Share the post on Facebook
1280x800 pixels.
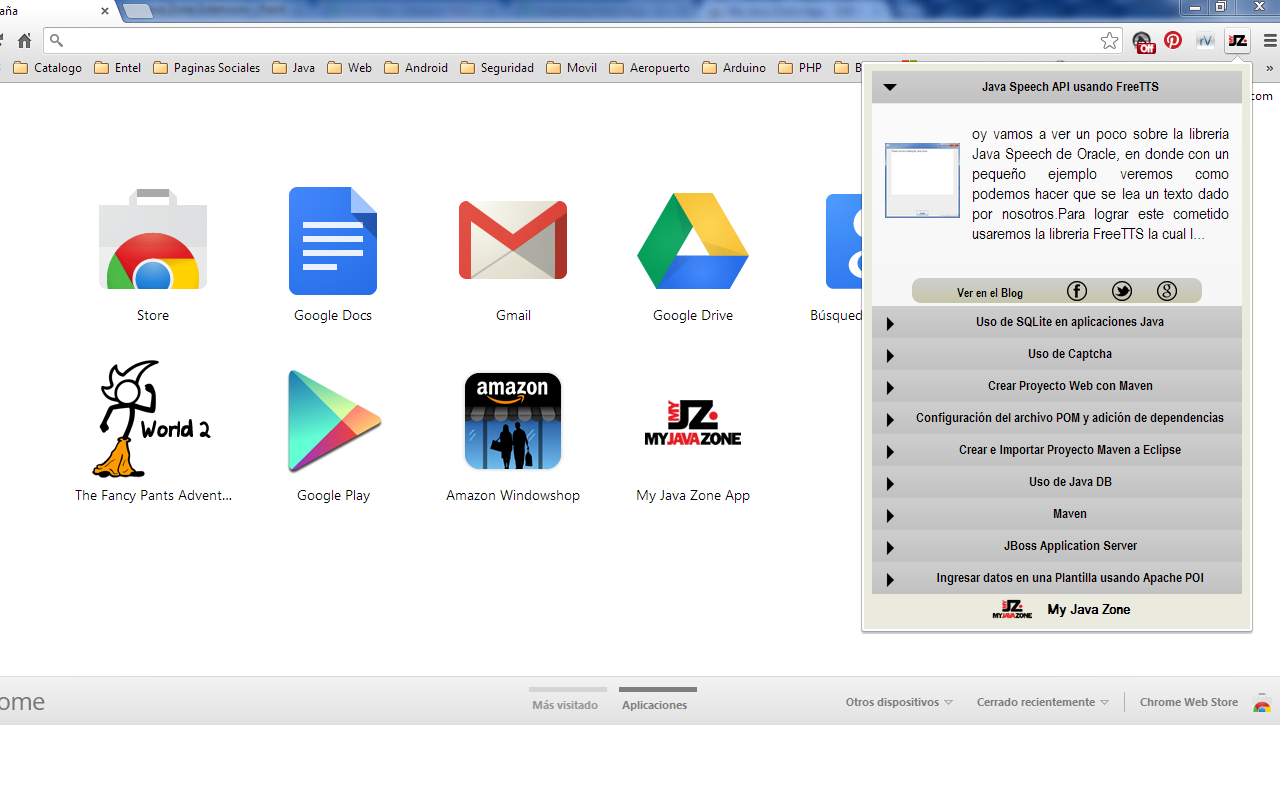click(1077, 291)
